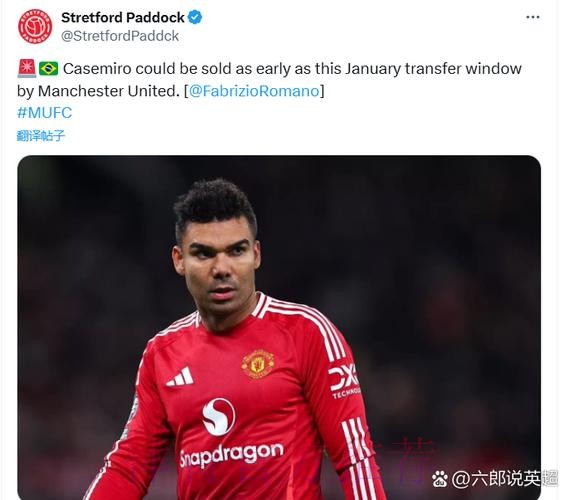Click the DXC Technology sleeve logo
The width and height of the screenshot is (570, 500).
(344, 381)
